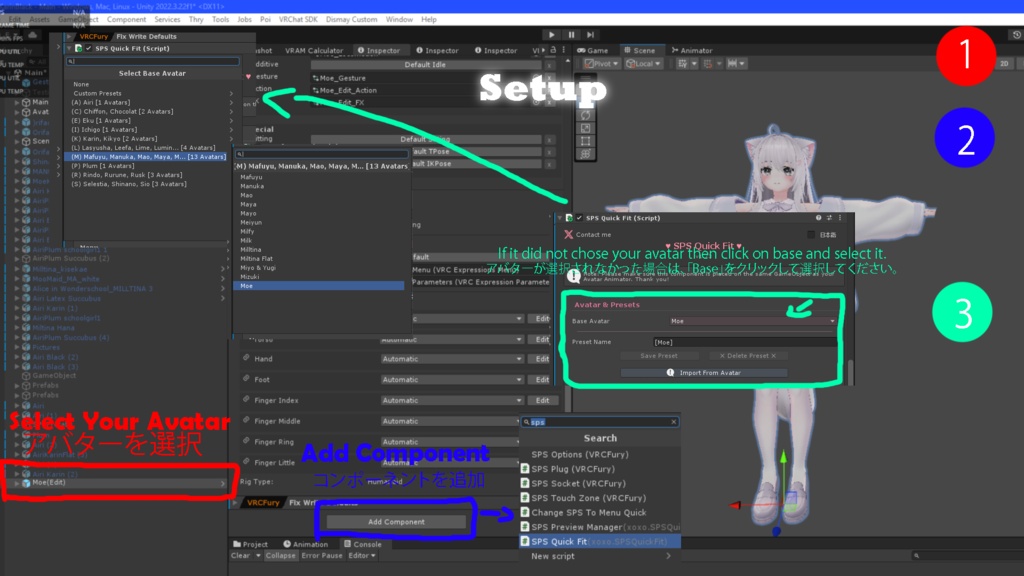
Task: Click the Play button in toolbar
Action: point(552,35)
